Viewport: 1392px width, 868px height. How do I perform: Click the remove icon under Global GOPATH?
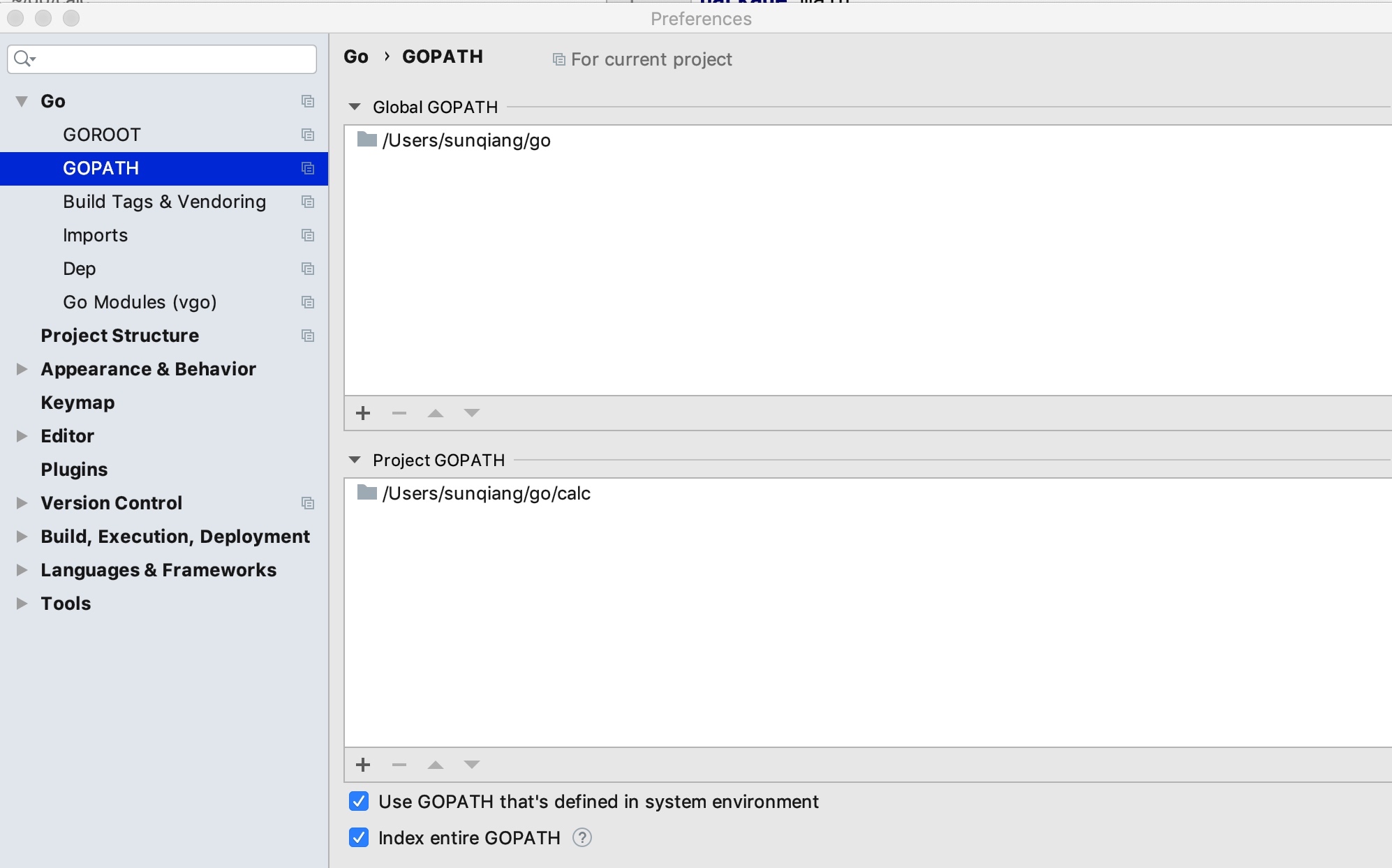point(399,412)
